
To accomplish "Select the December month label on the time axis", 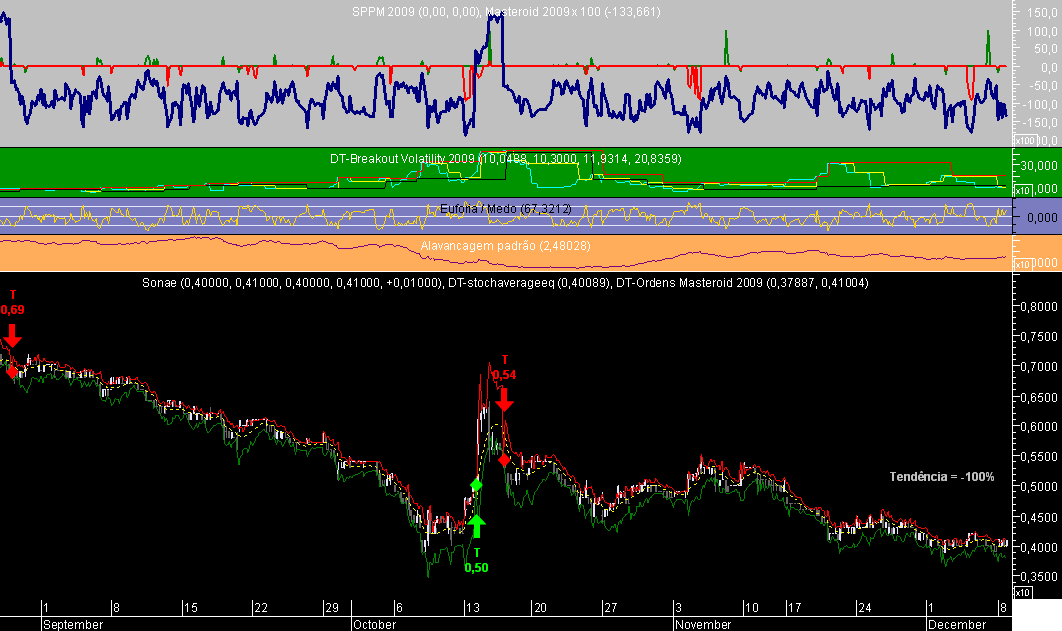I will (957, 624).
